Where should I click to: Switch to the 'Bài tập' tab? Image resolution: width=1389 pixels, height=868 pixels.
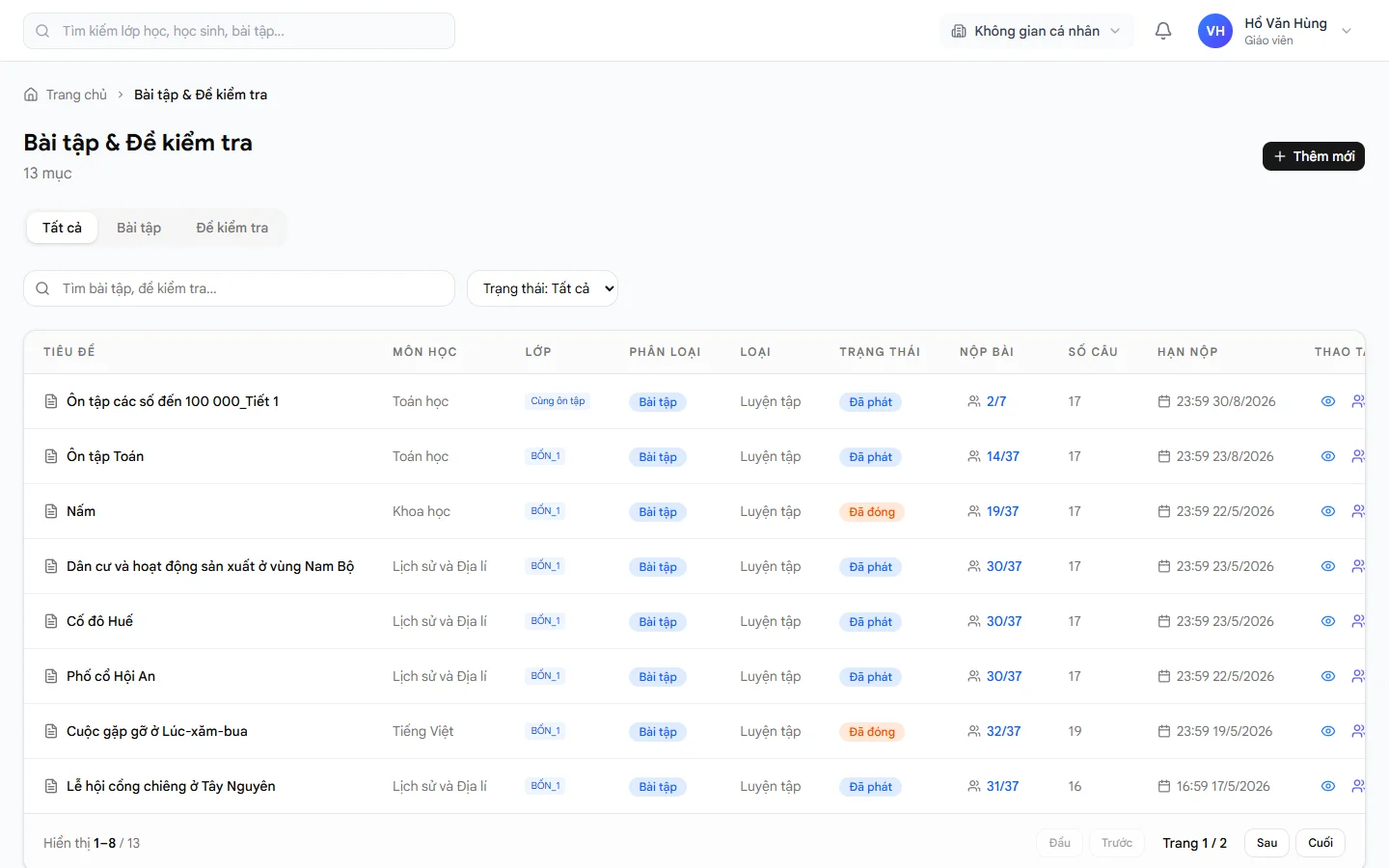(139, 228)
